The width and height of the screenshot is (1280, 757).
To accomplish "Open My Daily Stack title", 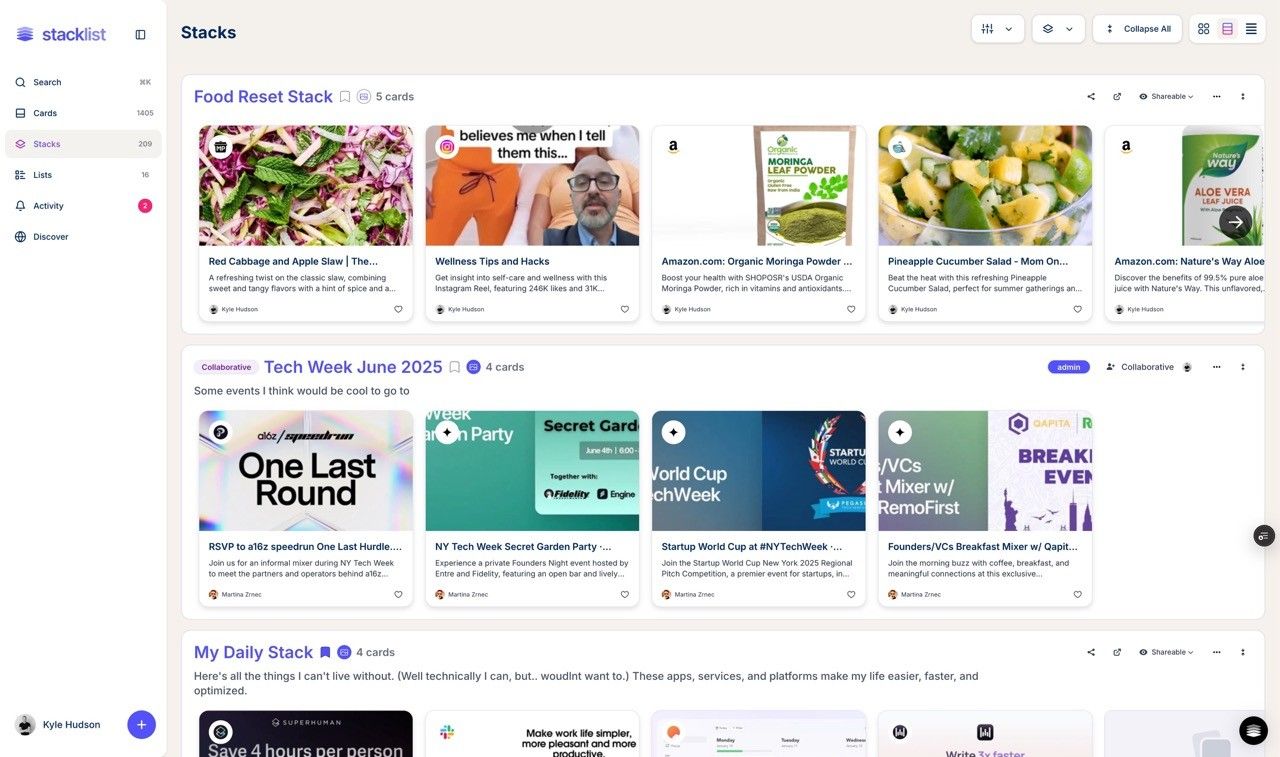I will (253, 652).
